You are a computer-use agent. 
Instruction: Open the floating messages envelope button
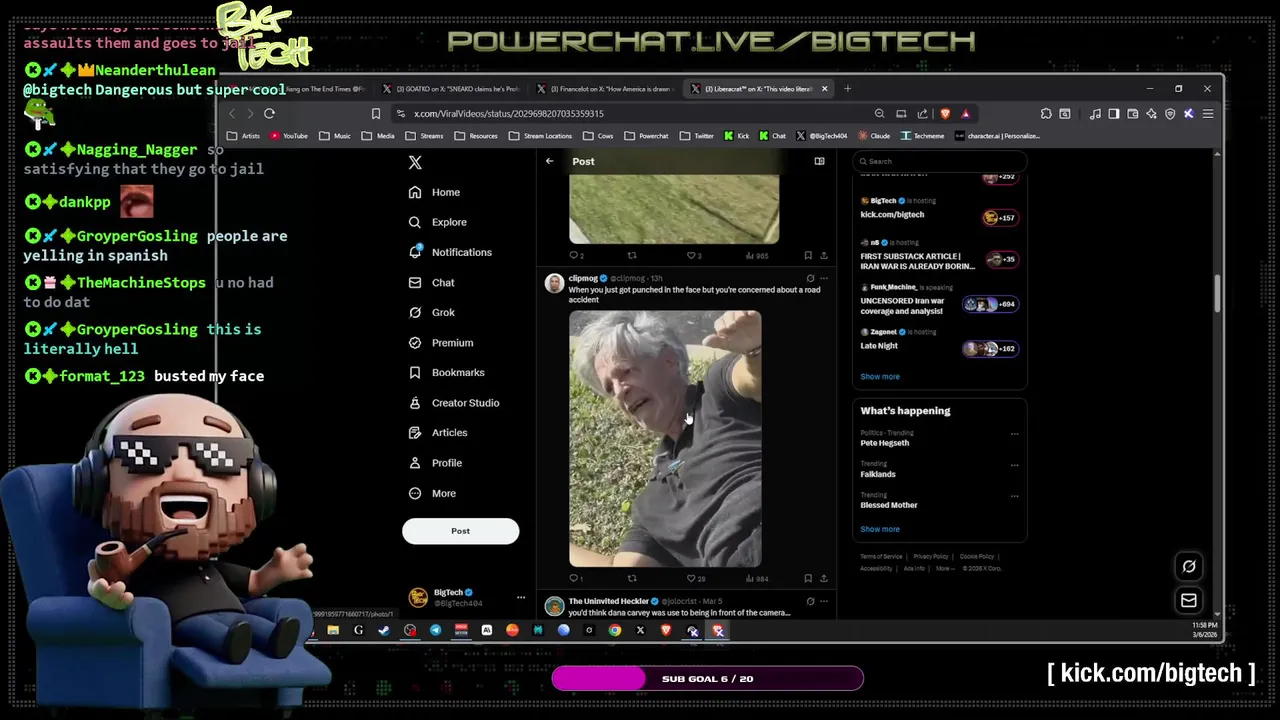tap(1189, 601)
